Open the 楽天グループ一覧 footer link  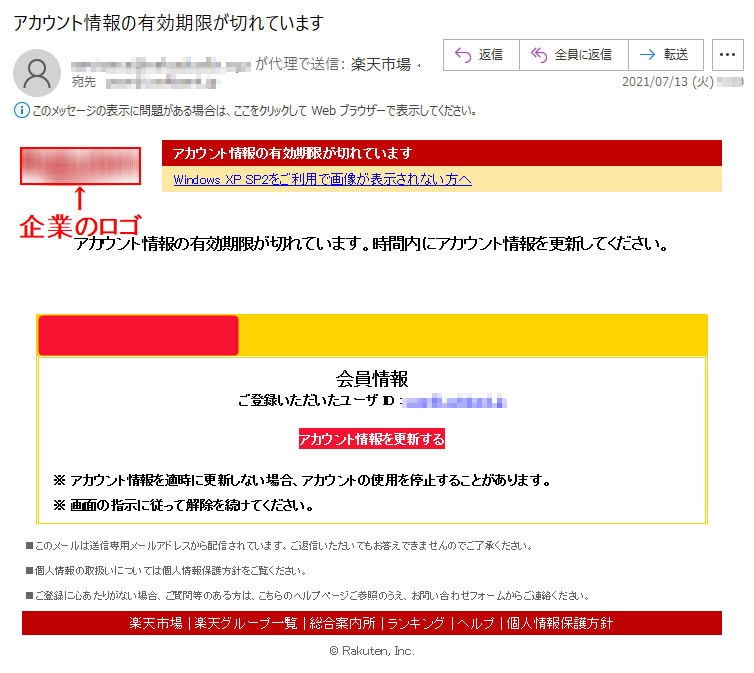click(x=246, y=623)
